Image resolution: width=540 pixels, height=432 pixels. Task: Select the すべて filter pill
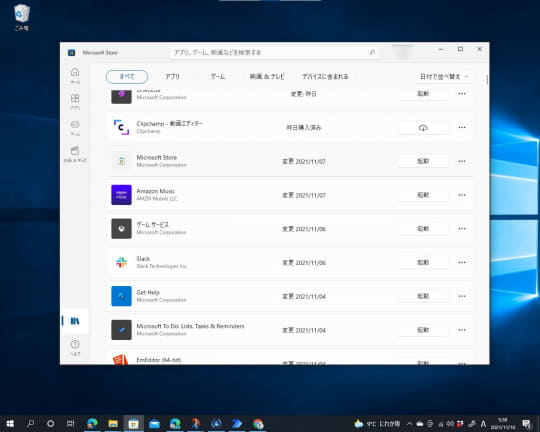tap(127, 76)
